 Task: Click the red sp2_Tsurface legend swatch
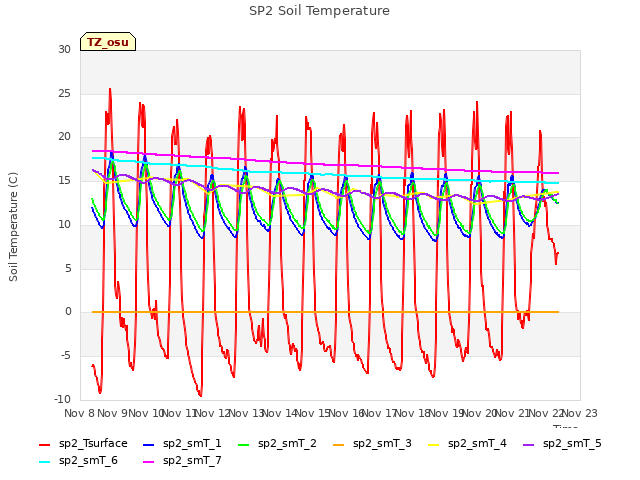[44, 444]
